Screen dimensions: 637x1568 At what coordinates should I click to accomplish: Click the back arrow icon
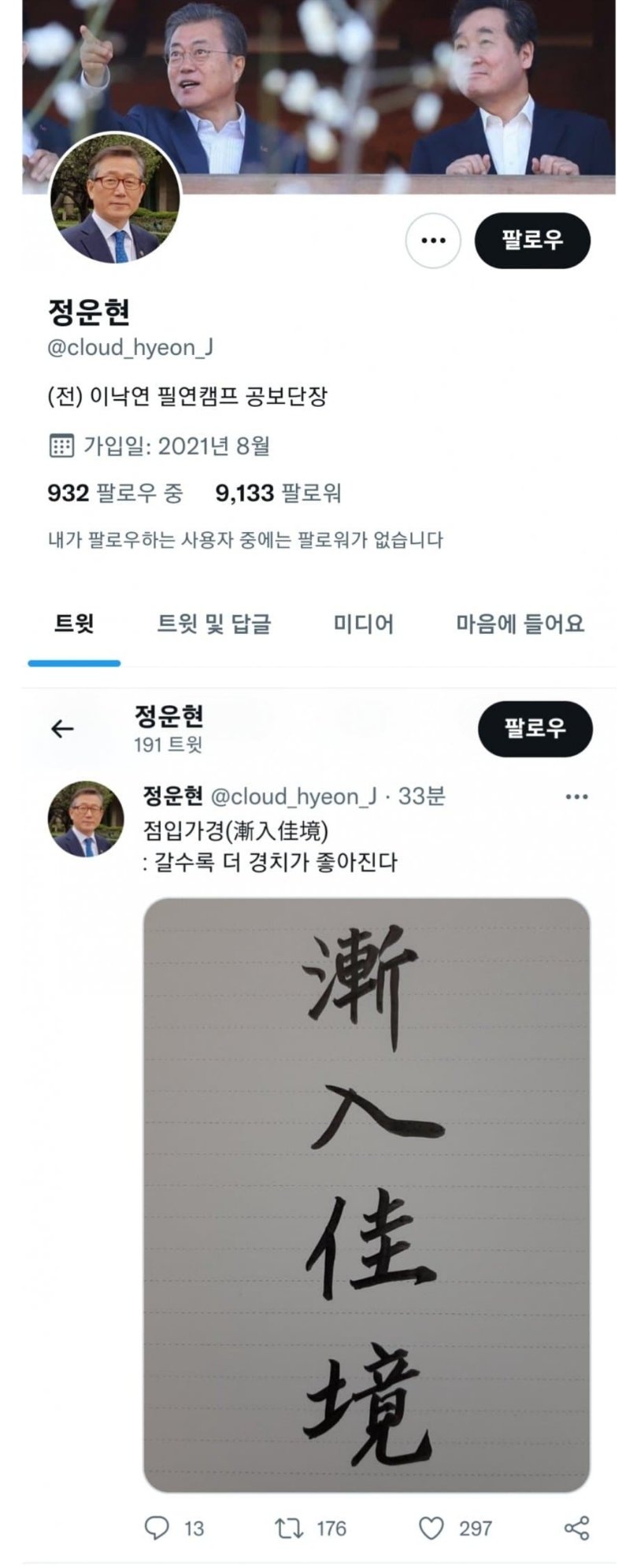pyautogui.click(x=62, y=729)
